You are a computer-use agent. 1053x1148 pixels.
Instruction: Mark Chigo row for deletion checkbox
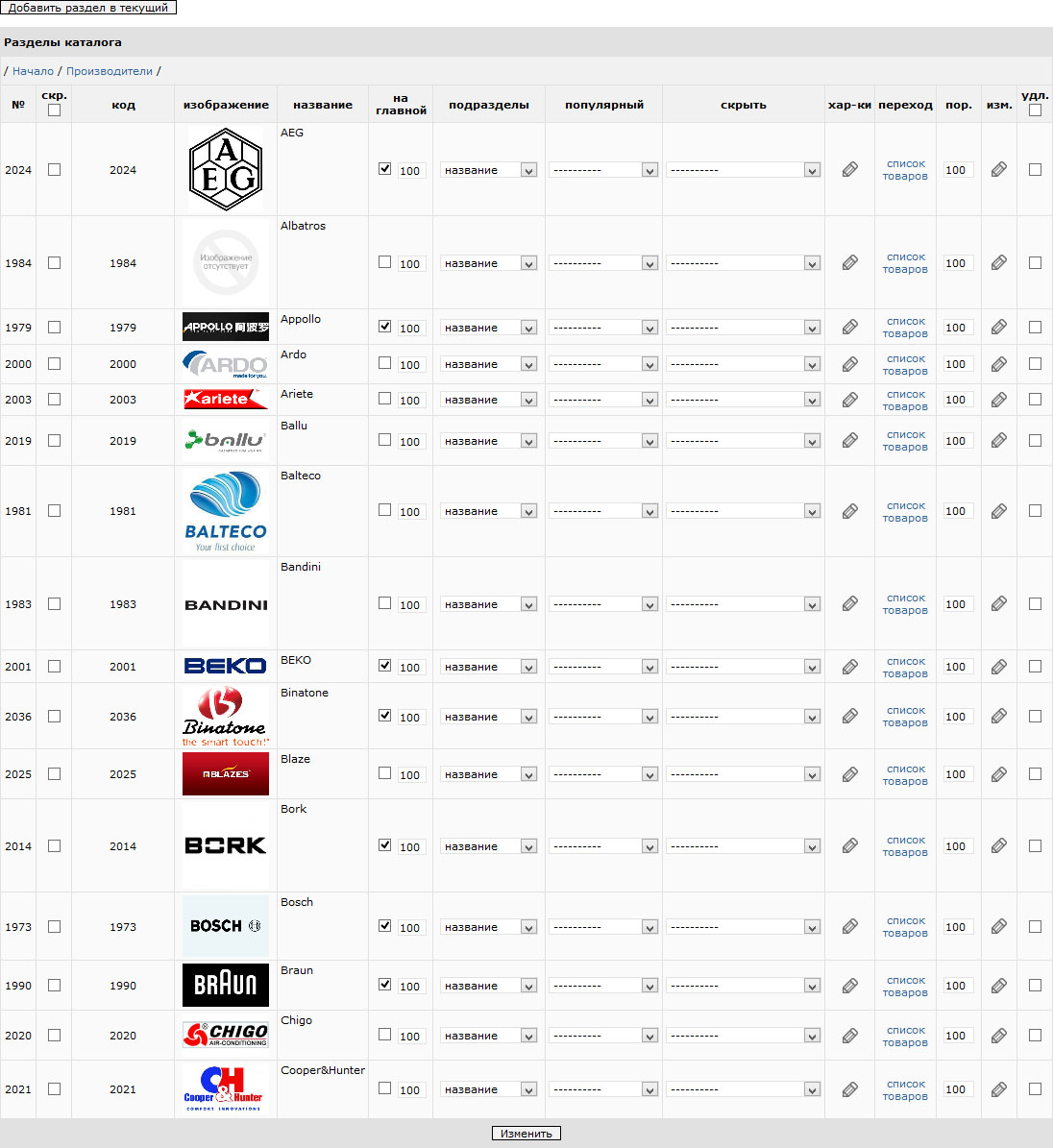1035,1036
